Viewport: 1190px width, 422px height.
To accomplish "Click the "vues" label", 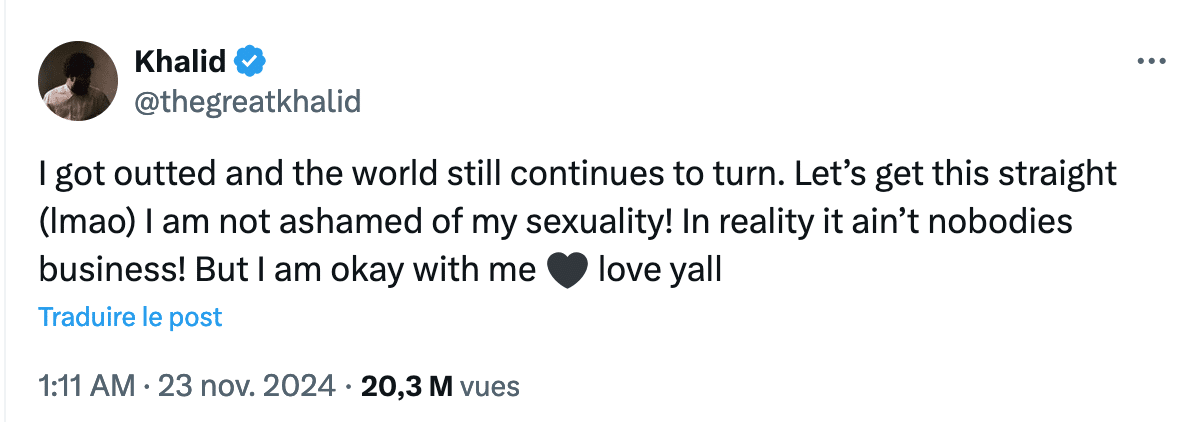I will [x=490, y=385].
